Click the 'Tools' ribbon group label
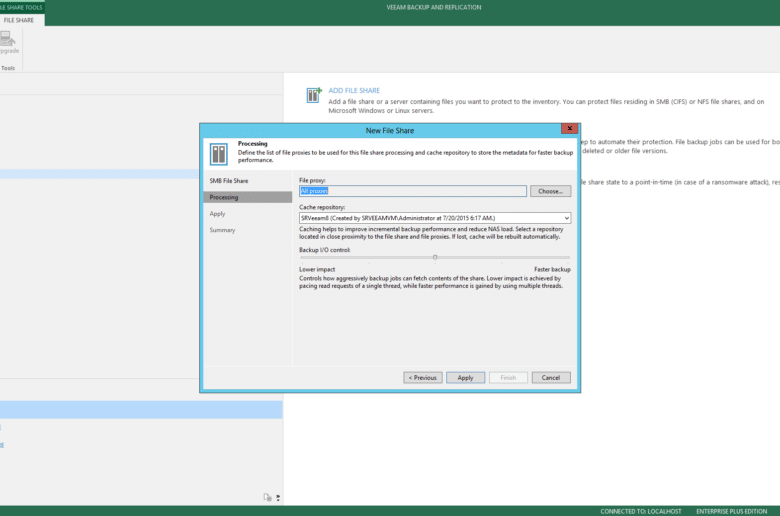This screenshot has height=516, width=780. click(x=8, y=68)
